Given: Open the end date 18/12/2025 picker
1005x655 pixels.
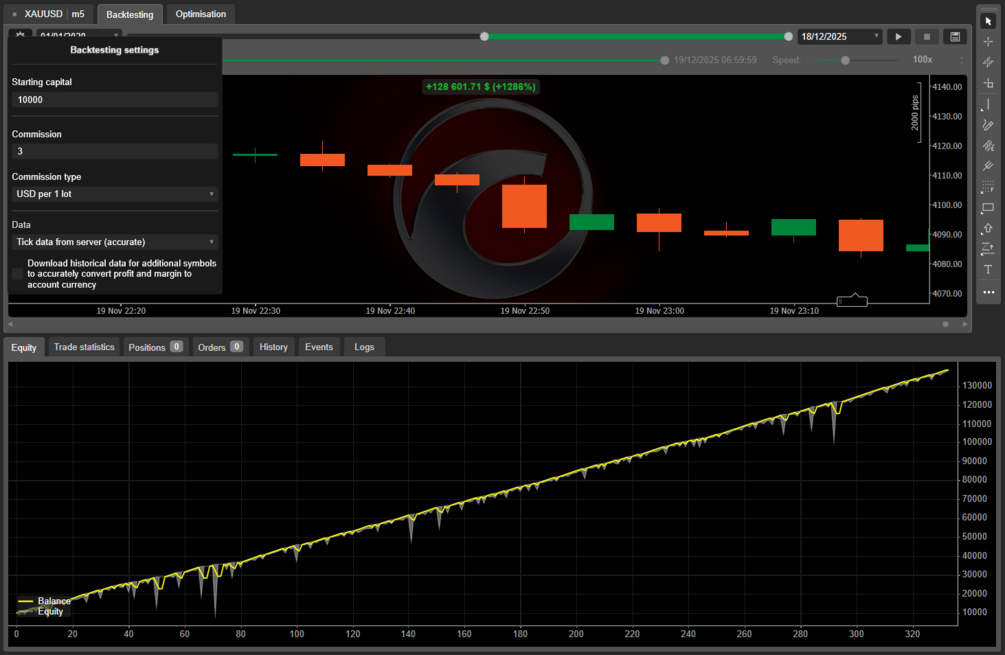Looking at the screenshot, I should pos(840,37).
